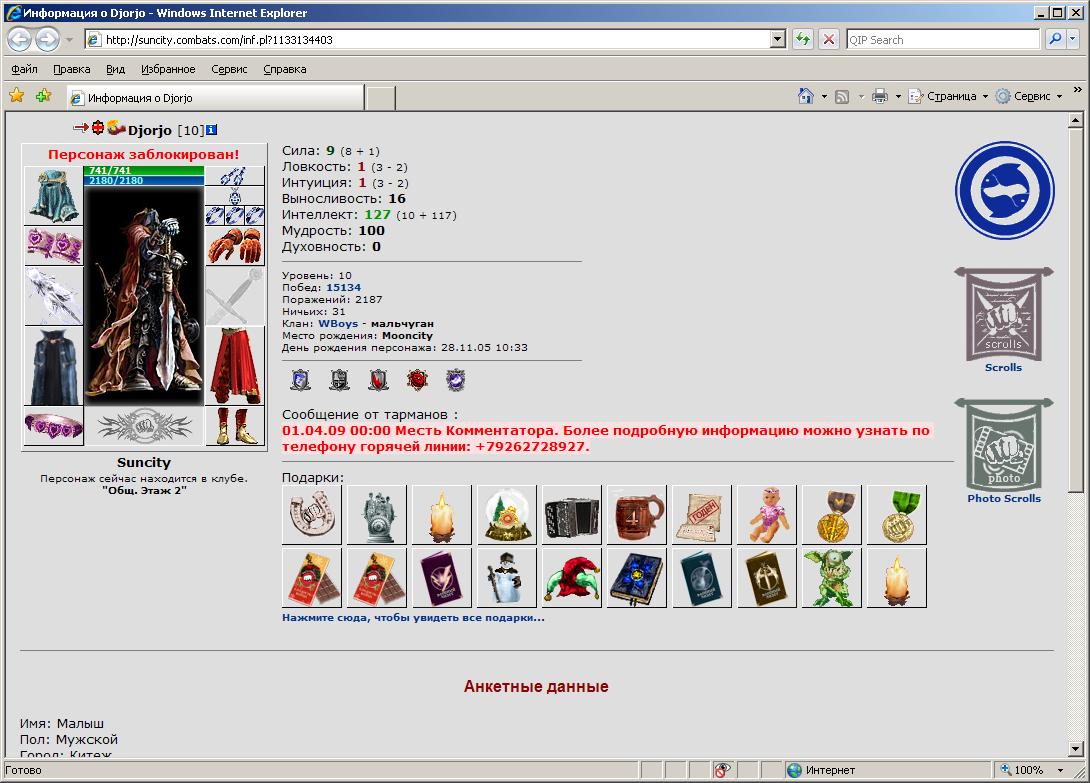Click the green goblin gift icon

point(831,578)
